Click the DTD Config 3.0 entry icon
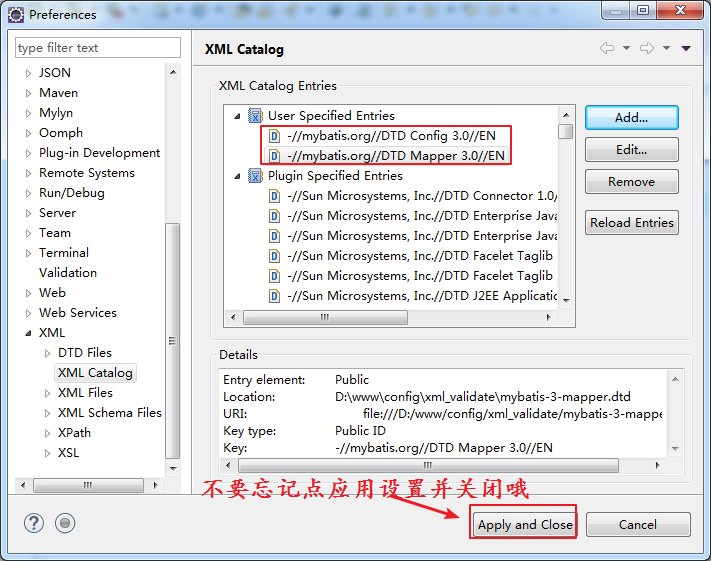This screenshot has height=561, width=711. tap(274, 136)
